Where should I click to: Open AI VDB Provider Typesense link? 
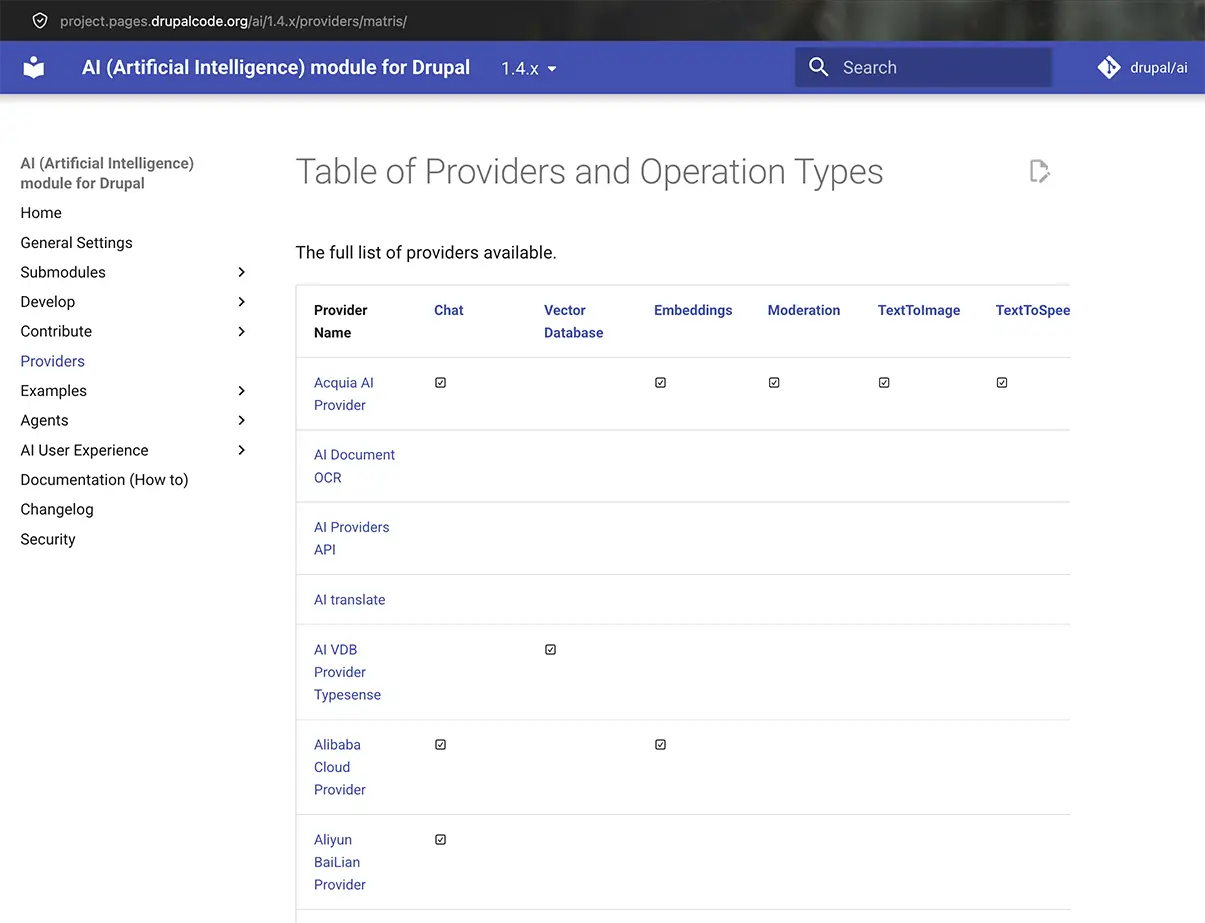point(347,672)
